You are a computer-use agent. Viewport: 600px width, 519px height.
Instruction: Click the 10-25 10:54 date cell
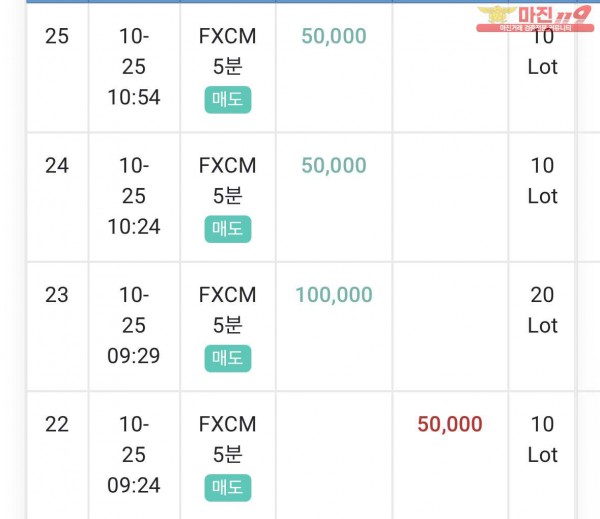tap(134, 67)
